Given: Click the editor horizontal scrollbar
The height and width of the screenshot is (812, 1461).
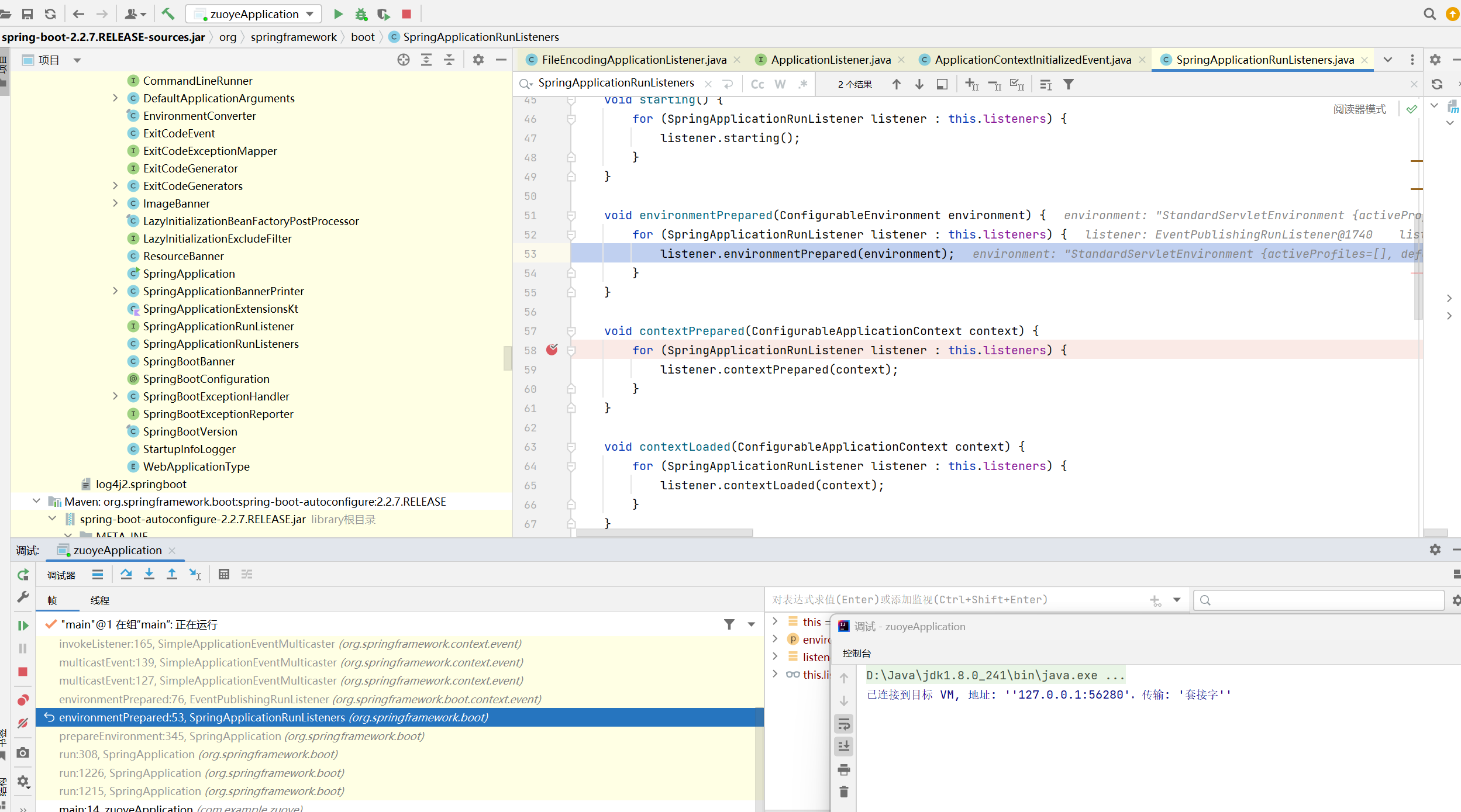Looking at the screenshot, I should [664, 533].
